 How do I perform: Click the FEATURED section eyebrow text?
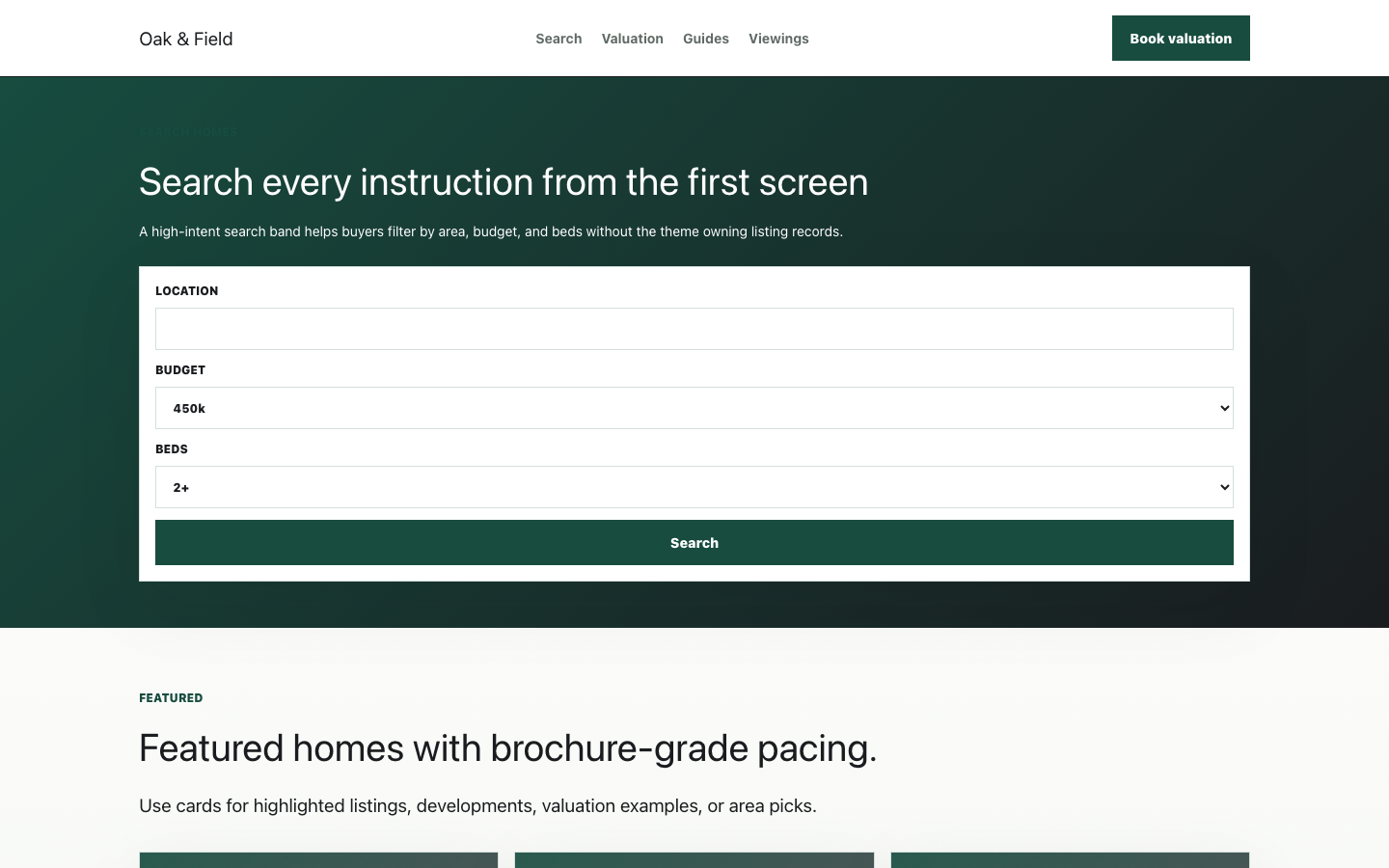(x=171, y=698)
